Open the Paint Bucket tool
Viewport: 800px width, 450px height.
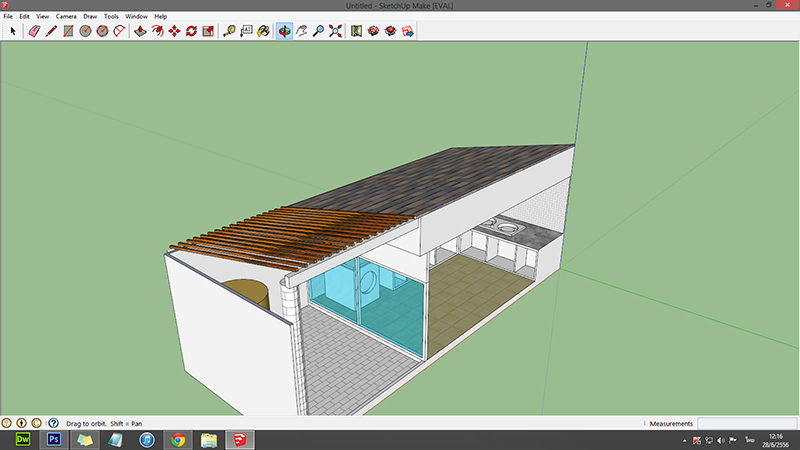263,31
